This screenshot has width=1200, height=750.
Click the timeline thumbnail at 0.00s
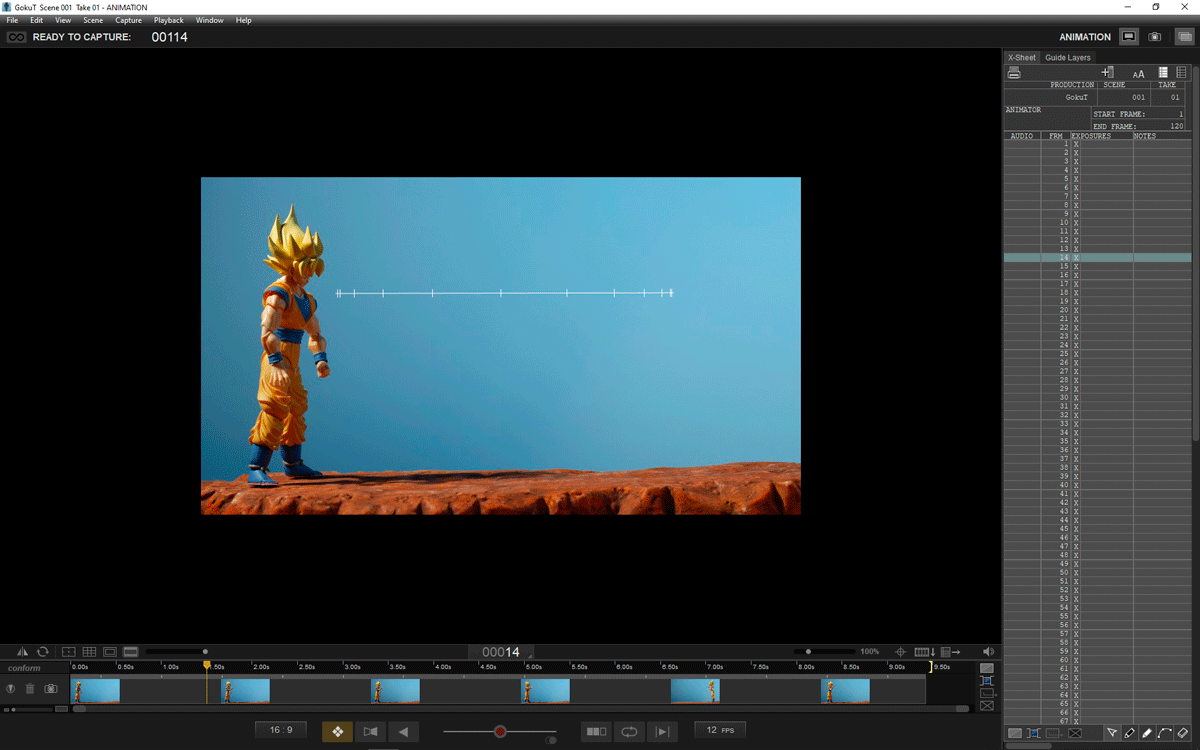tap(96, 691)
